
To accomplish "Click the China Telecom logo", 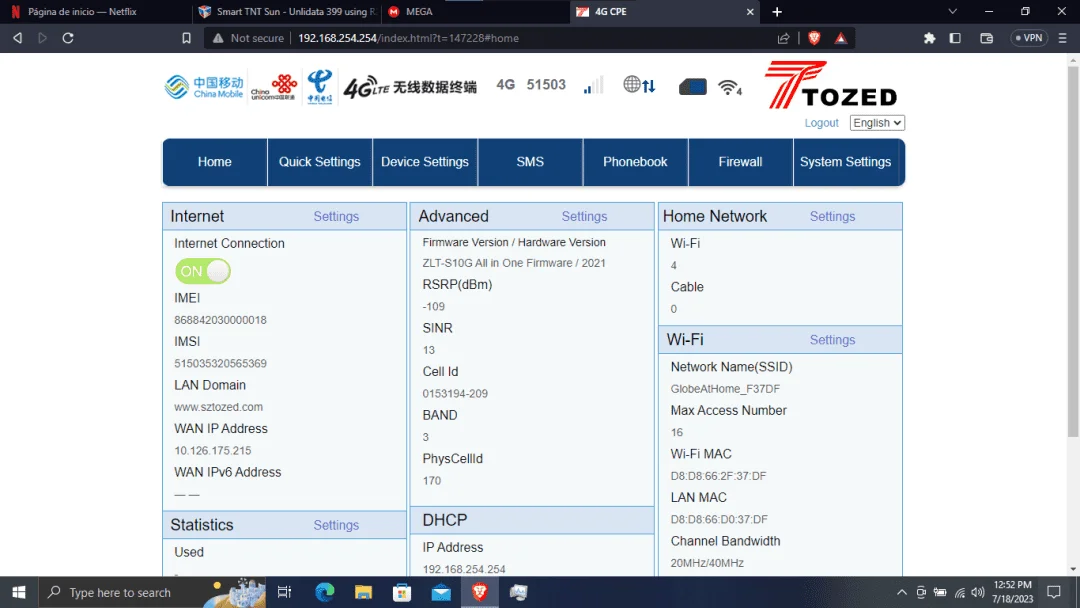I will (x=320, y=86).
